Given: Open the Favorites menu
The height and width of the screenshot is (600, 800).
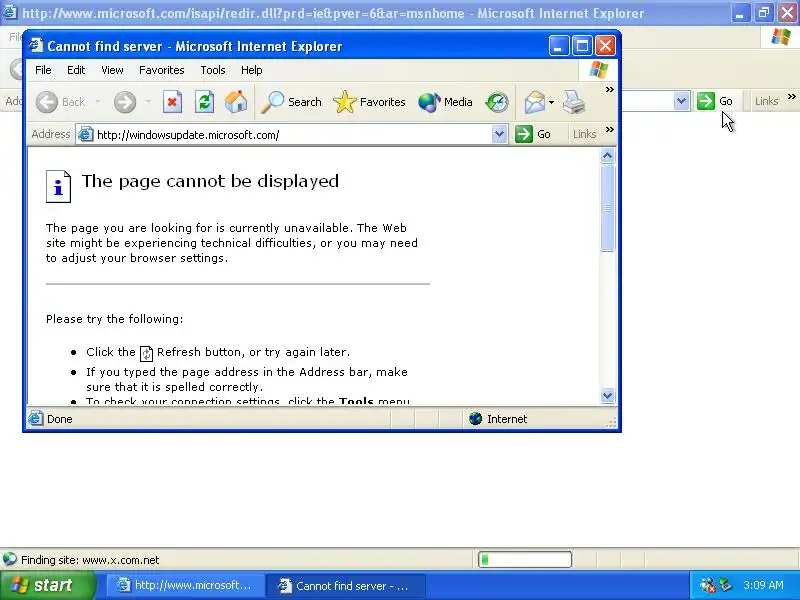Looking at the screenshot, I should (x=162, y=70).
